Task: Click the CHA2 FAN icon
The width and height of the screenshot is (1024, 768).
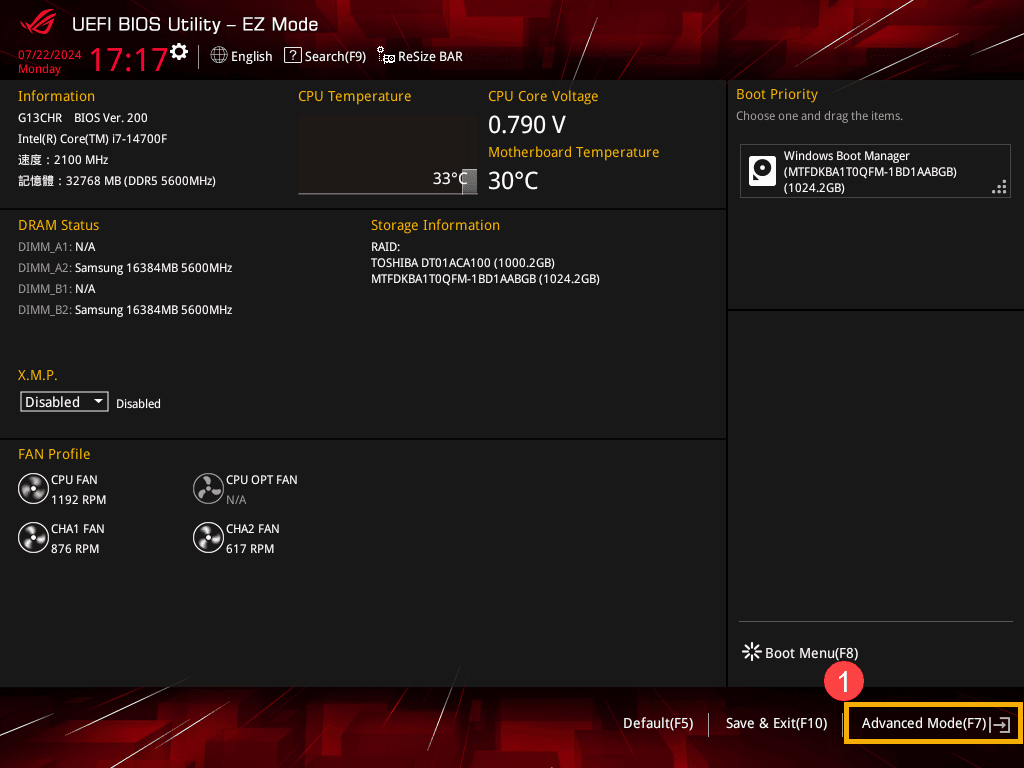Action: point(208,538)
